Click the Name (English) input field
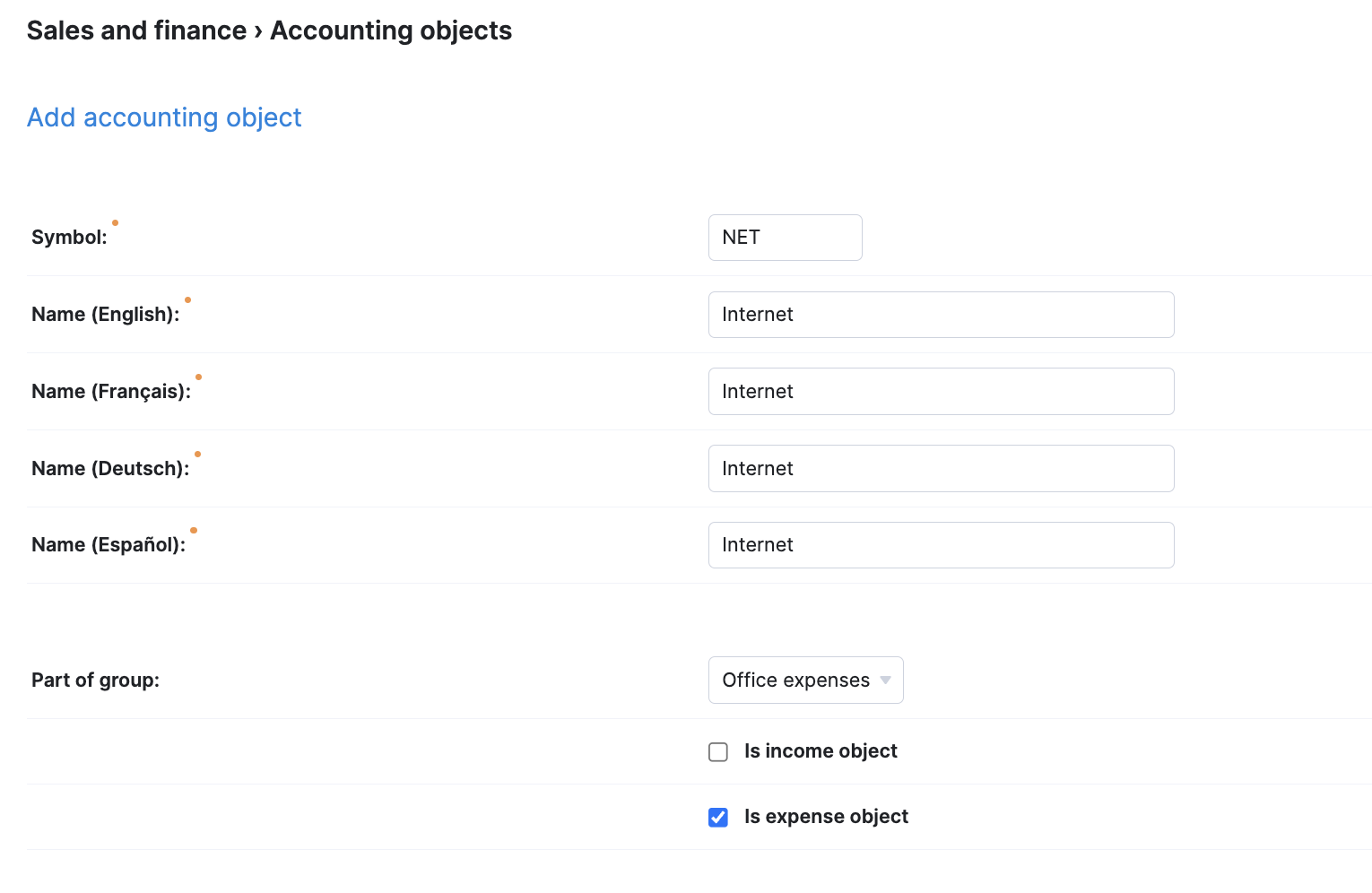 point(941,315)
